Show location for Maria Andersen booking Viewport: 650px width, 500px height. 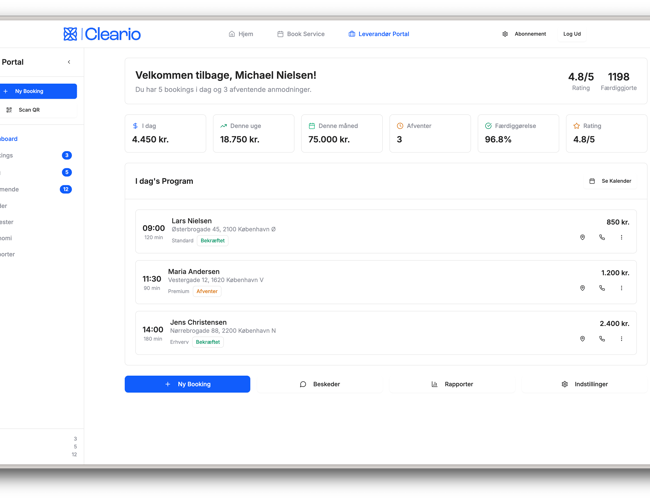click(582, 288)
